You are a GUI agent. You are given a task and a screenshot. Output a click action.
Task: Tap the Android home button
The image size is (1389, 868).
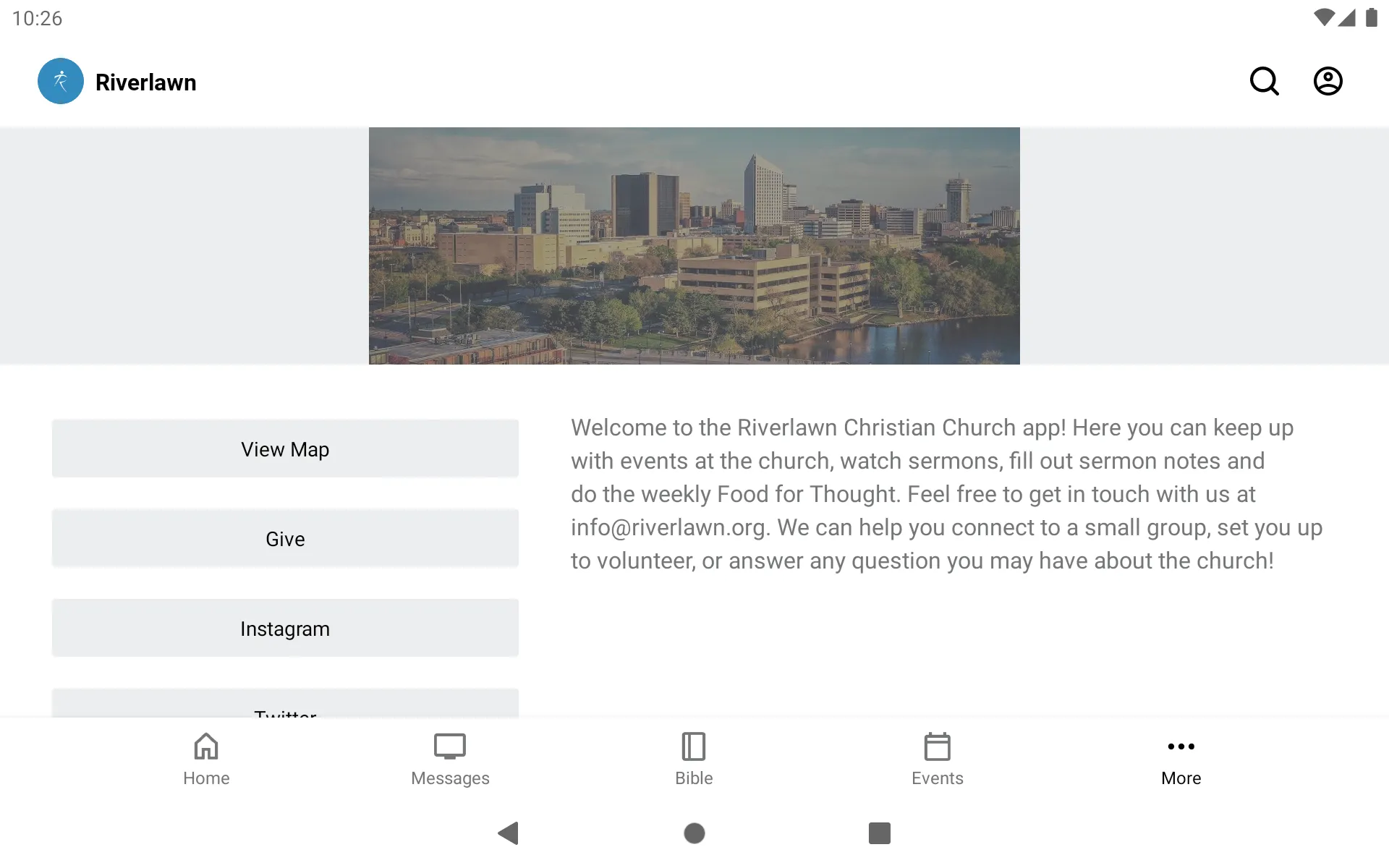click(x=694, y=833)
